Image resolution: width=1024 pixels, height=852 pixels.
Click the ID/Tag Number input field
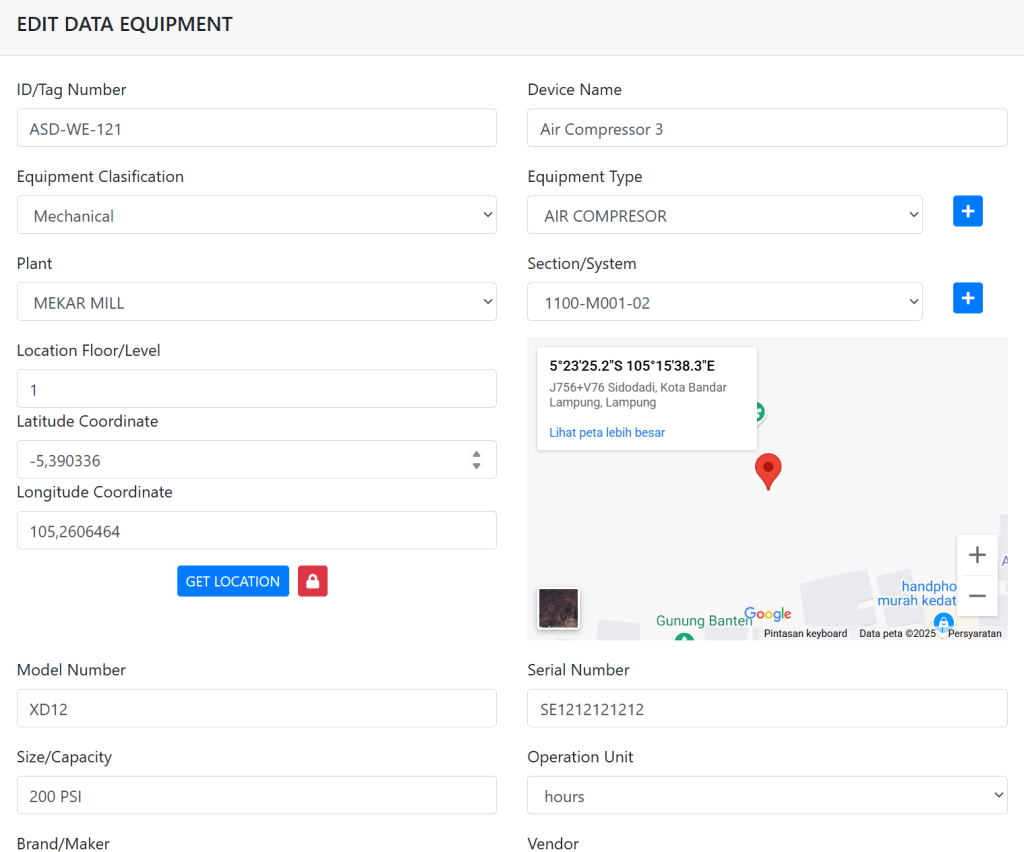[x=256, y=128]
